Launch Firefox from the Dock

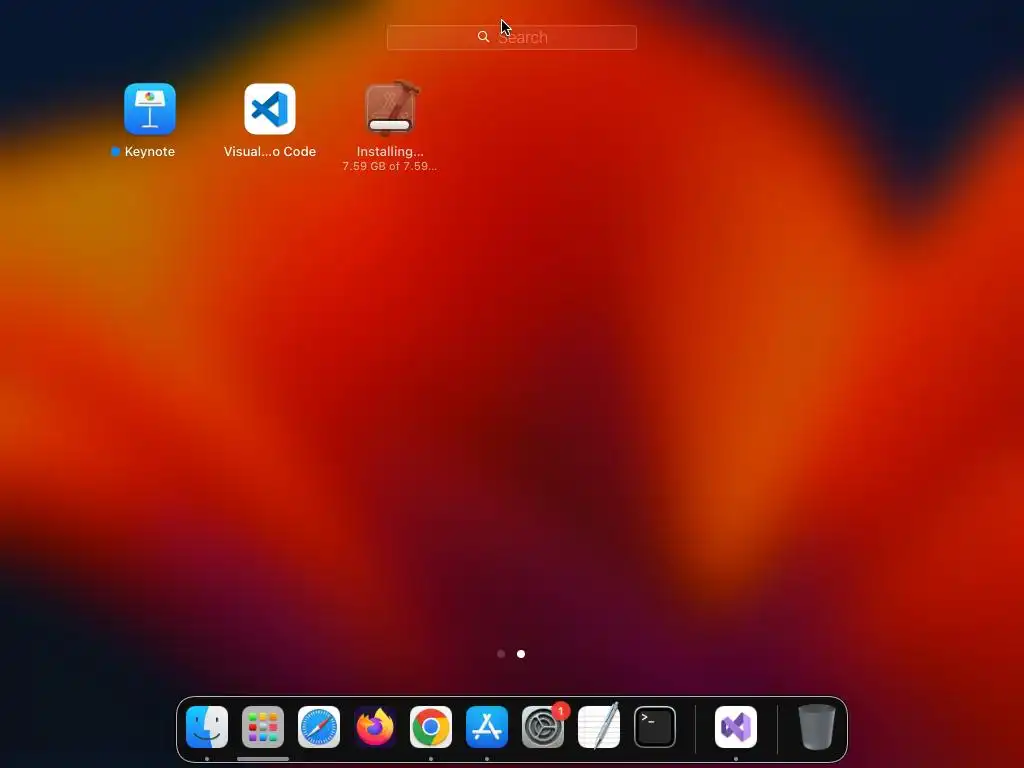(x=375, y=727)
